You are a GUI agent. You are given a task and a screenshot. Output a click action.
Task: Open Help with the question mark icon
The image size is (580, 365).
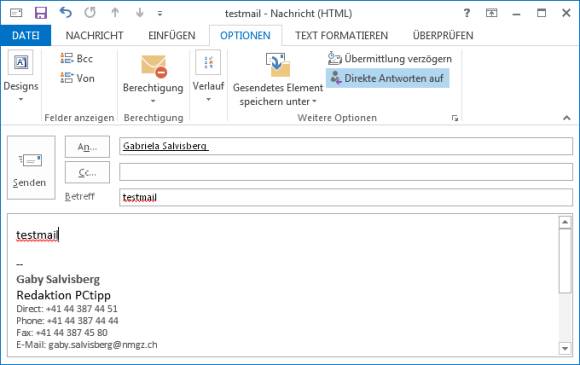[467, 13]
